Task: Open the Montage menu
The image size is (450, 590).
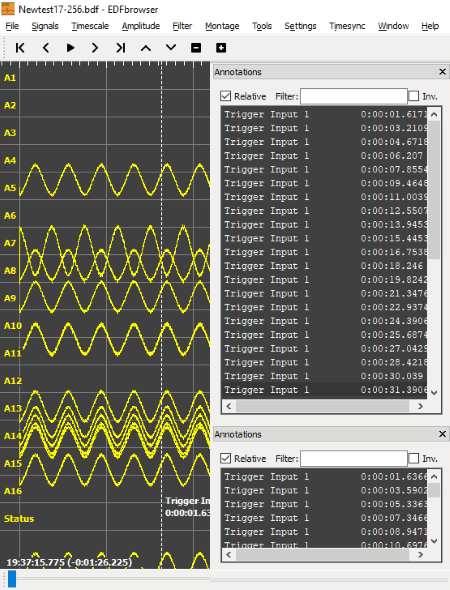Action: coord(222,26)
